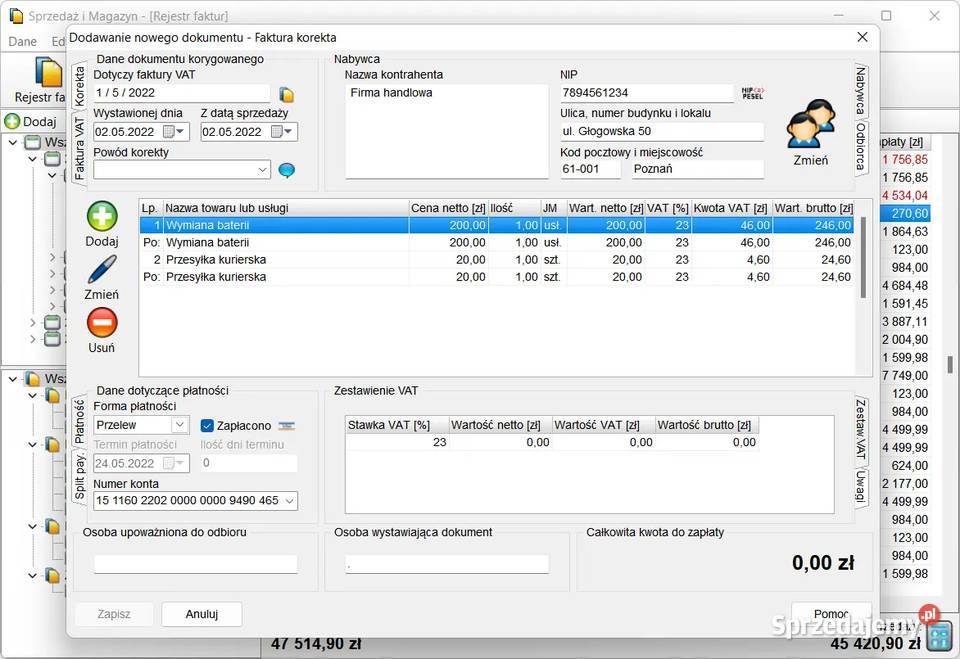The width and height of the screenshot is (960, 659).
Task: Click the payment card icon next to Zapłacono
Action: [x=286, y=425]
